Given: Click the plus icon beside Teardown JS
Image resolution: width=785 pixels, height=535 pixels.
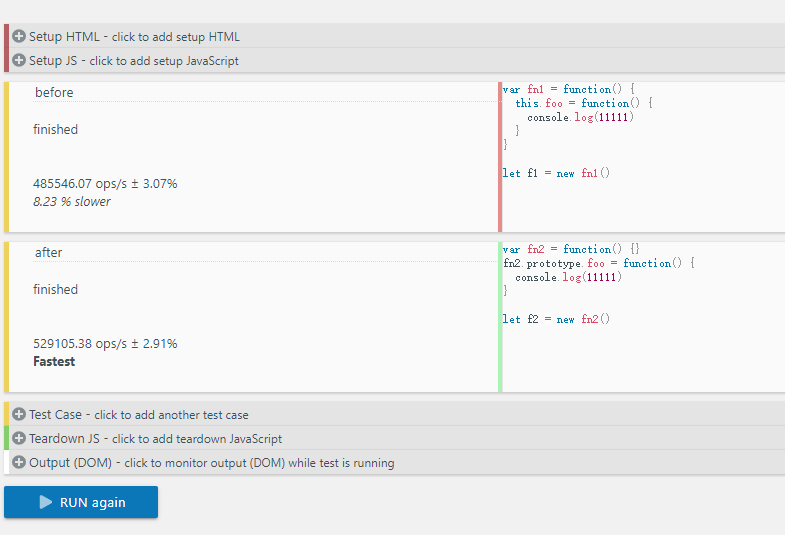Looking at the screenshot, I should (x=19, y=438).
